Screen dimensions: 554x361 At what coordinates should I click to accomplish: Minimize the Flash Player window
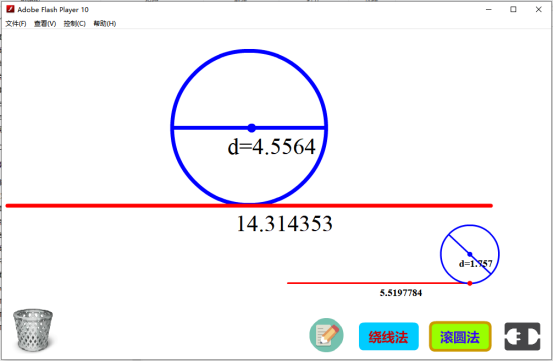[x=489, y=10]
